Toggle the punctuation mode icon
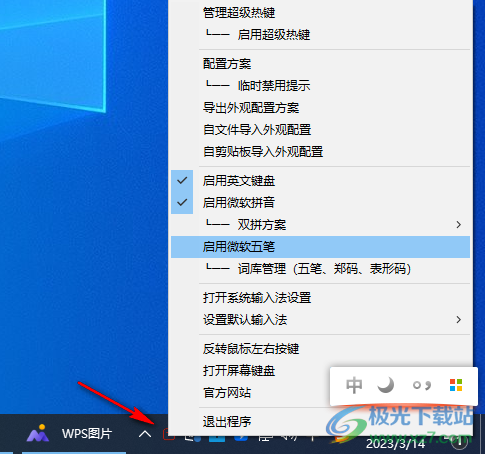The height and width of the screenshot is (454, 485). 422,386
